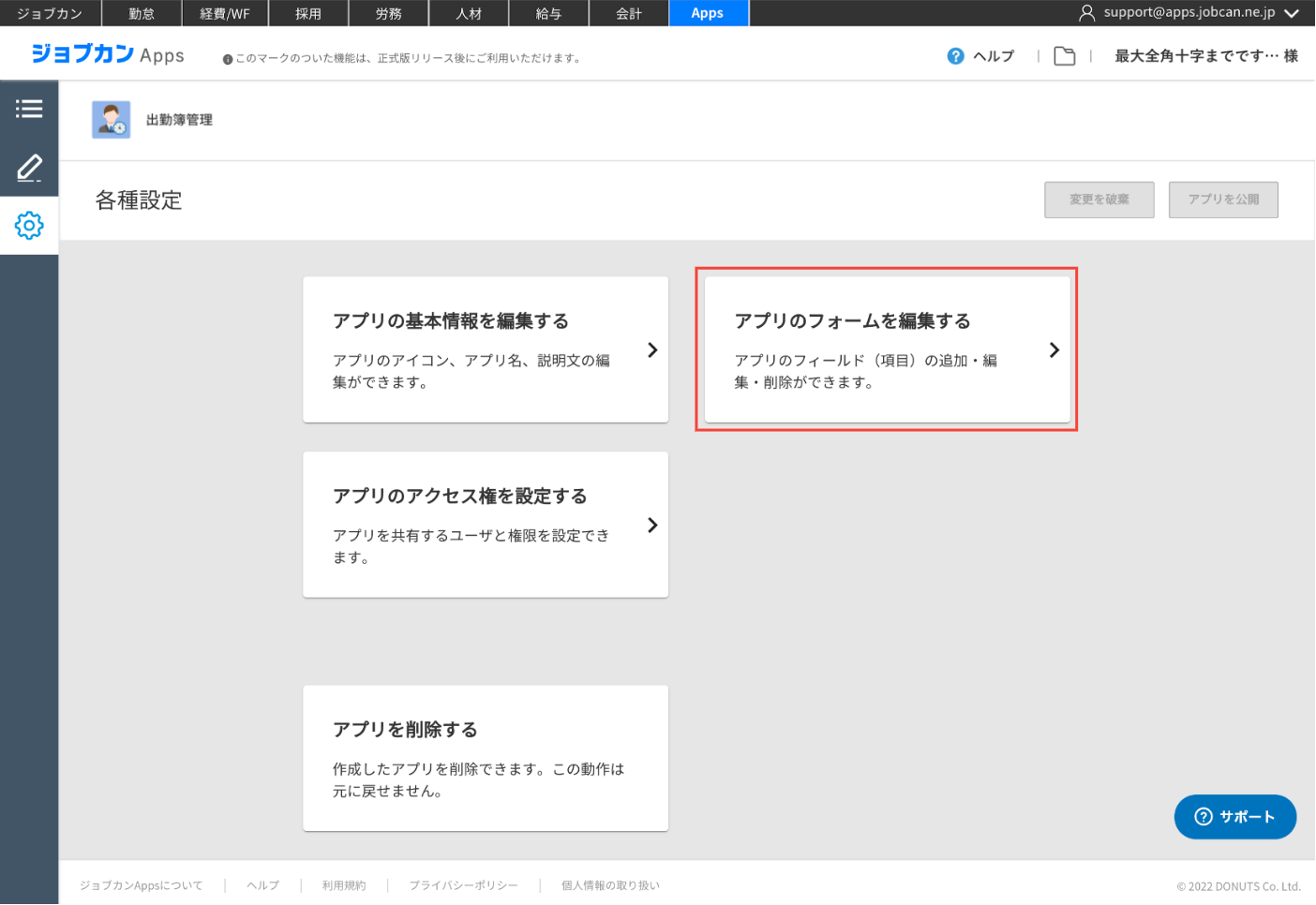Screen dimensions: 1316x905
Task: Click the ジョブカン Apps logo
Action: tap(108, 54)
